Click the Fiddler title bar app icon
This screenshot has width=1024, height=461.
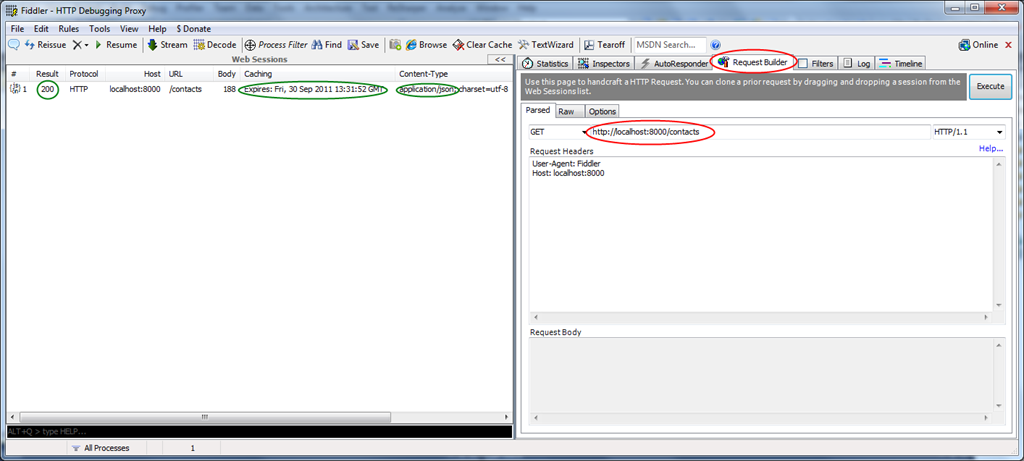pyautogui.click(x=11, y=11)
